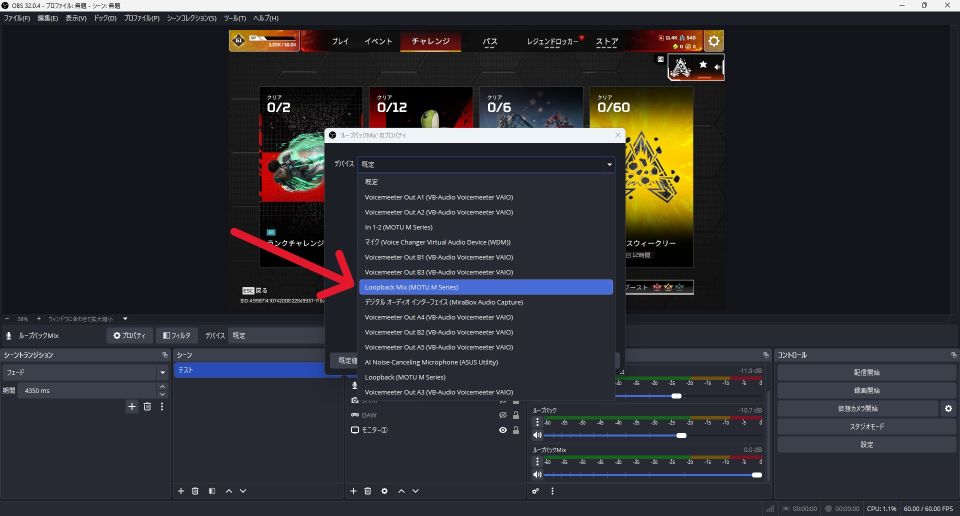This screenshot has height=516, width=960.
Task: Toggle visibility of モニター source
Action: tap(503, 430)
